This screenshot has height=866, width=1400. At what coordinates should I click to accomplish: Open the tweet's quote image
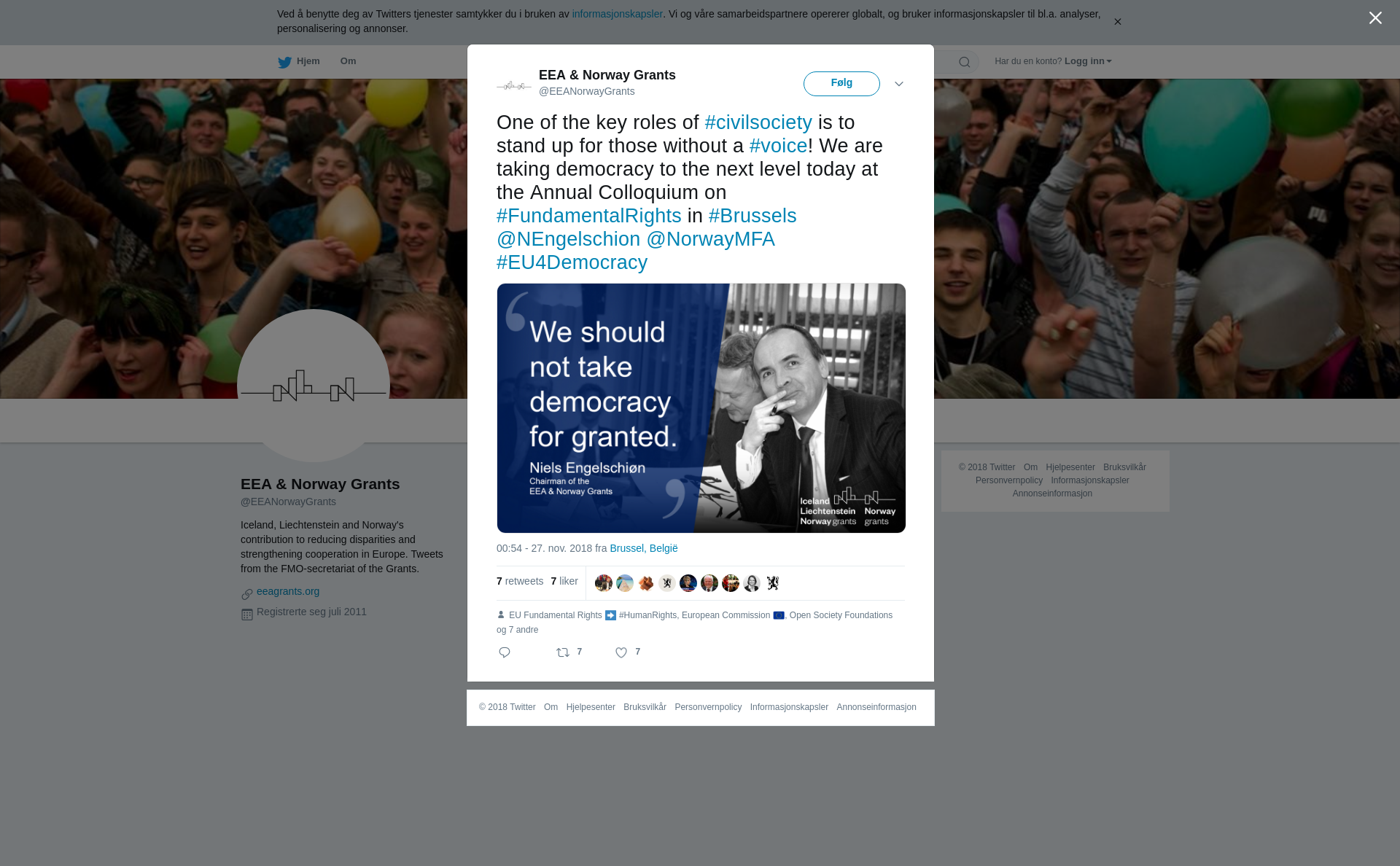click(x=701, y=408)
